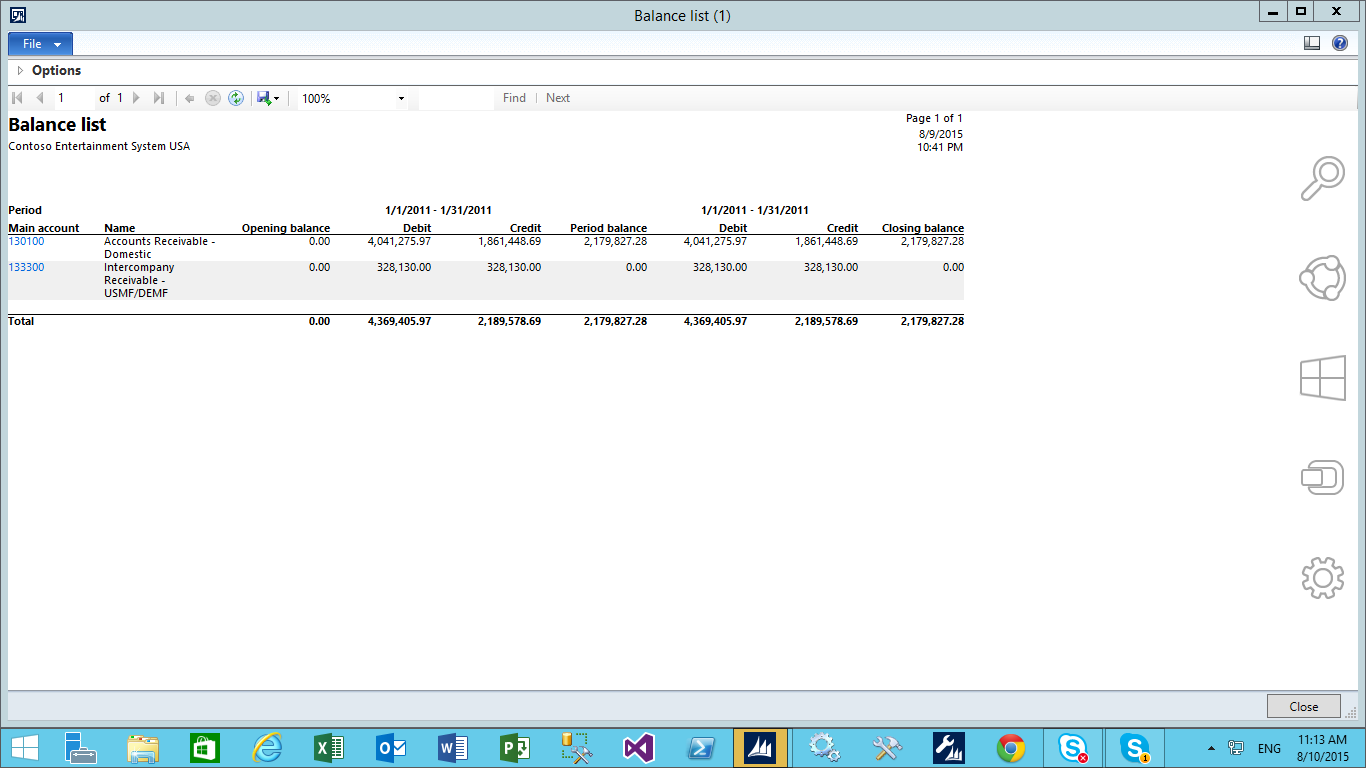Select the Period balance column header
This screenshot has width=1366, height=768.
click(608, 228)
